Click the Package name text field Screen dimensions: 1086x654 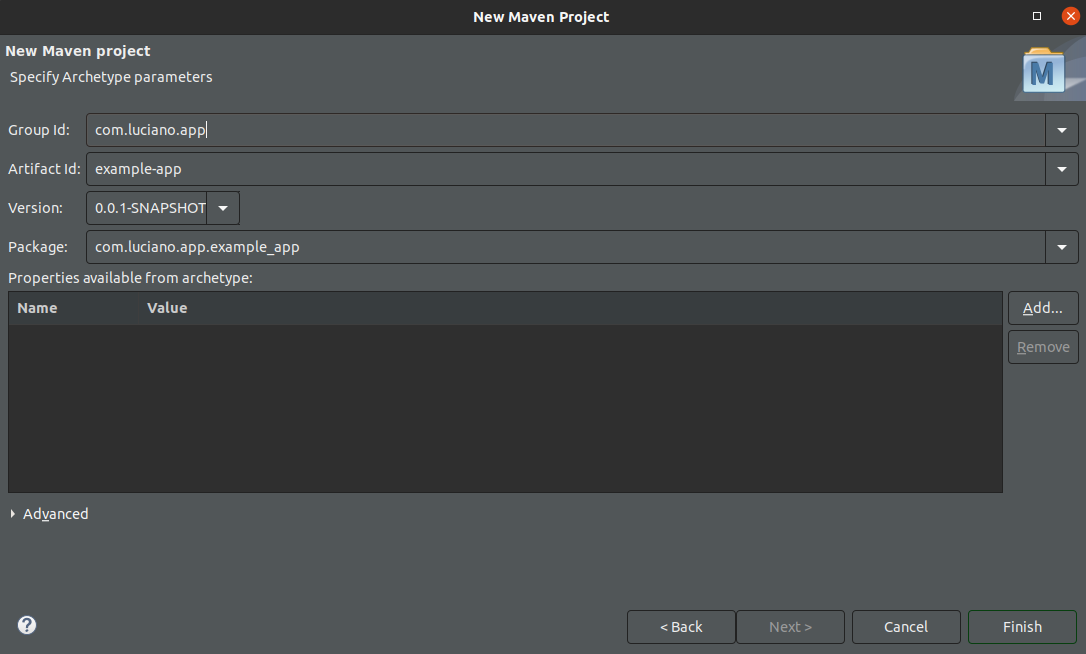tap(560, 247)
